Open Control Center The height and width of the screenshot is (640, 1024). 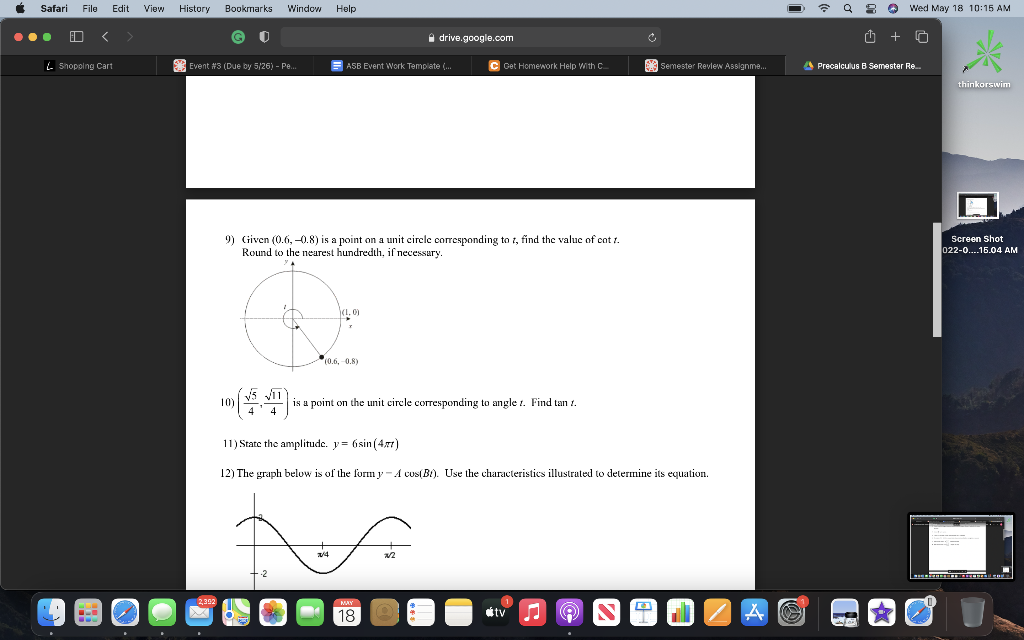coord(871,8)
